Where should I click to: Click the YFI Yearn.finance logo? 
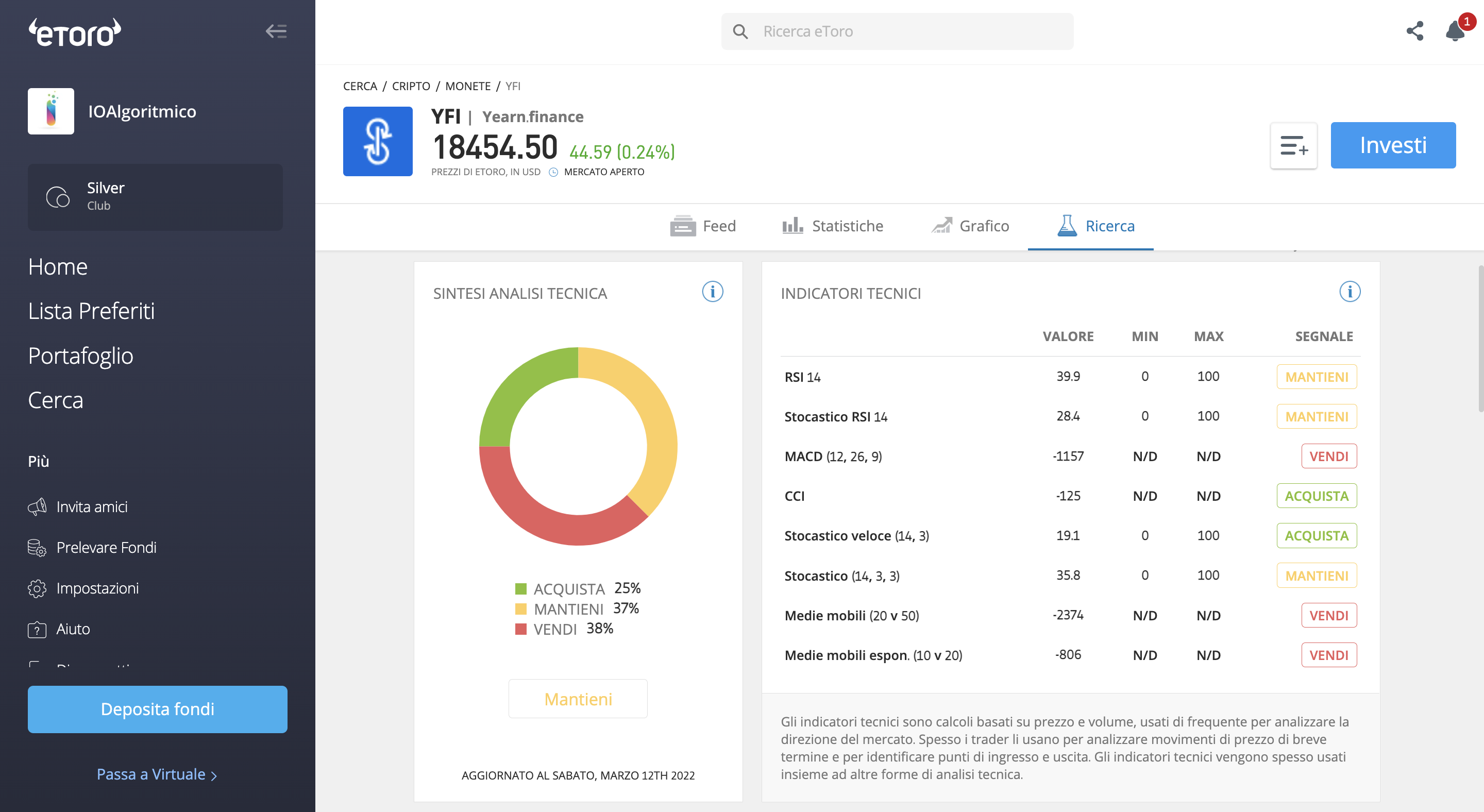click(378, 141)
